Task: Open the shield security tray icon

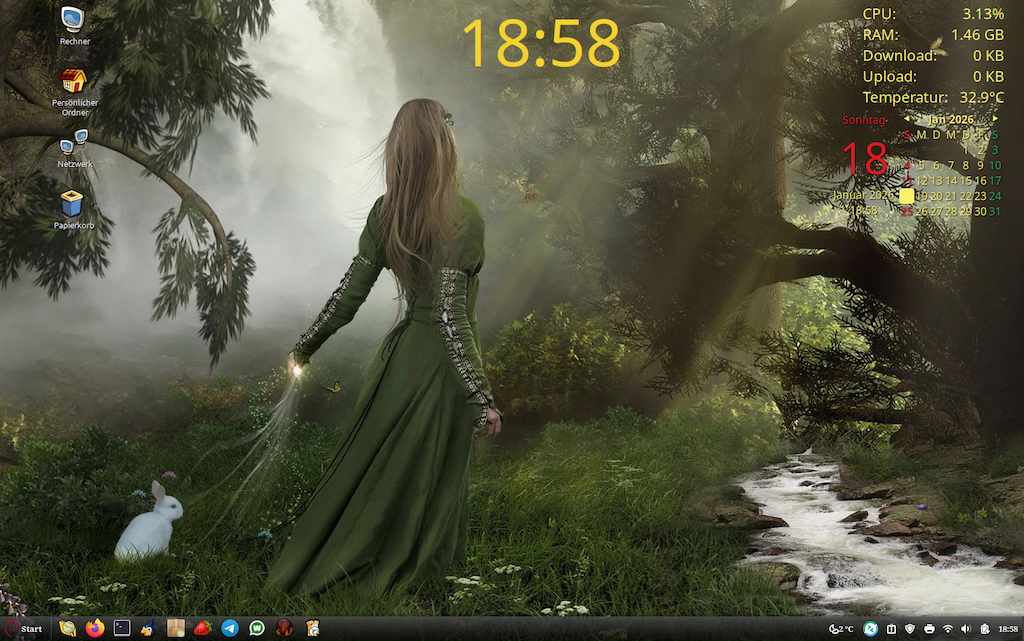Action: coord(911,628)
